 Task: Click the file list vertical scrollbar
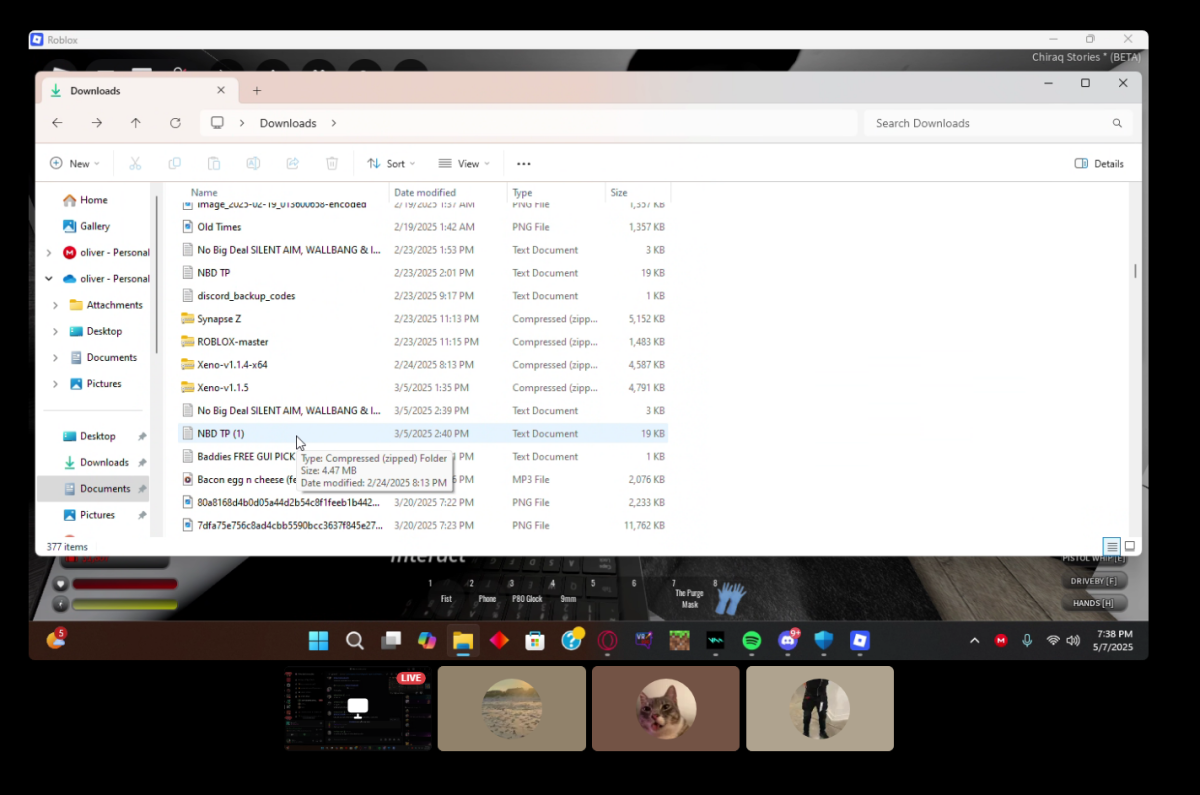1135,271
